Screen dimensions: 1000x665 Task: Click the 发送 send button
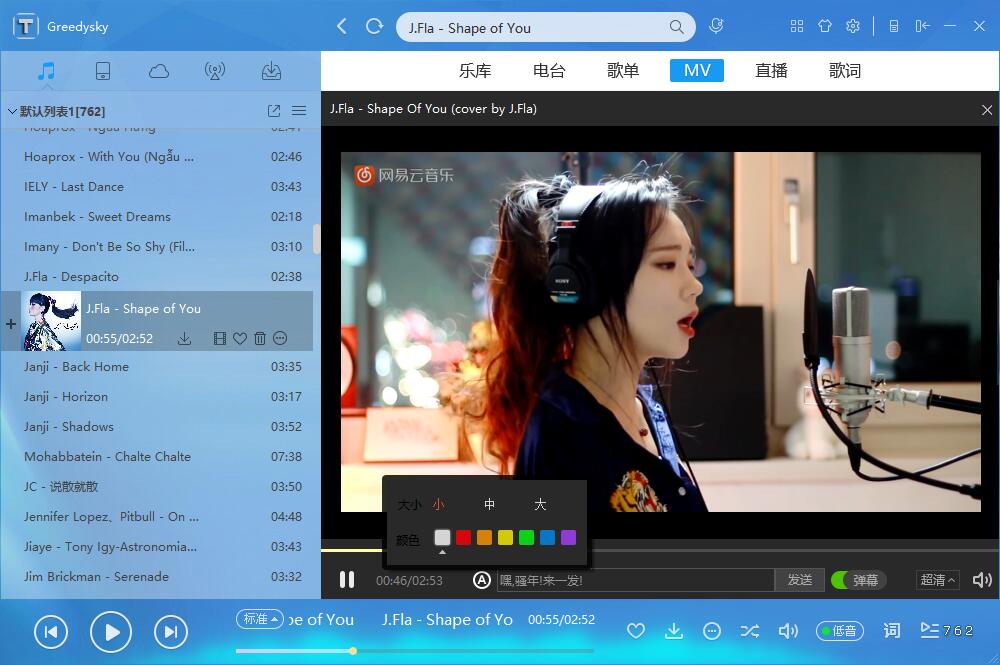(799, 580)
